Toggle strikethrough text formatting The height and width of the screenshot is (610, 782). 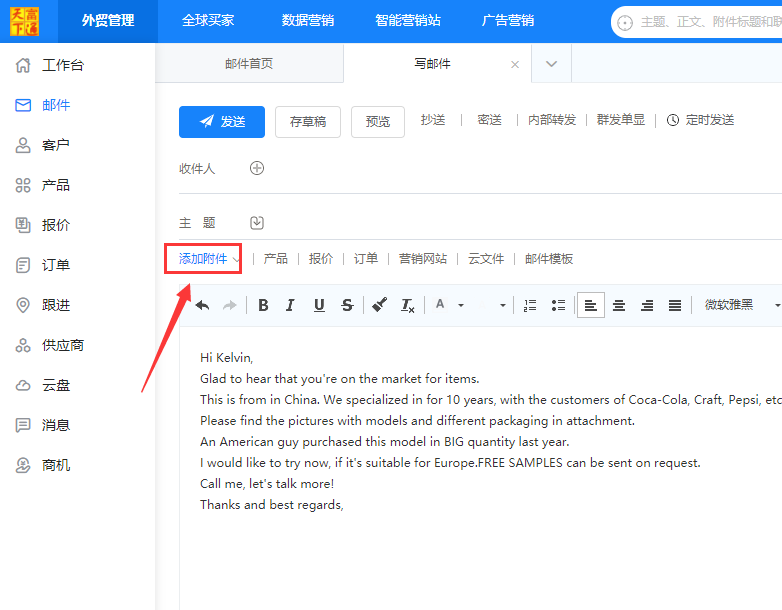pos(347,305)
